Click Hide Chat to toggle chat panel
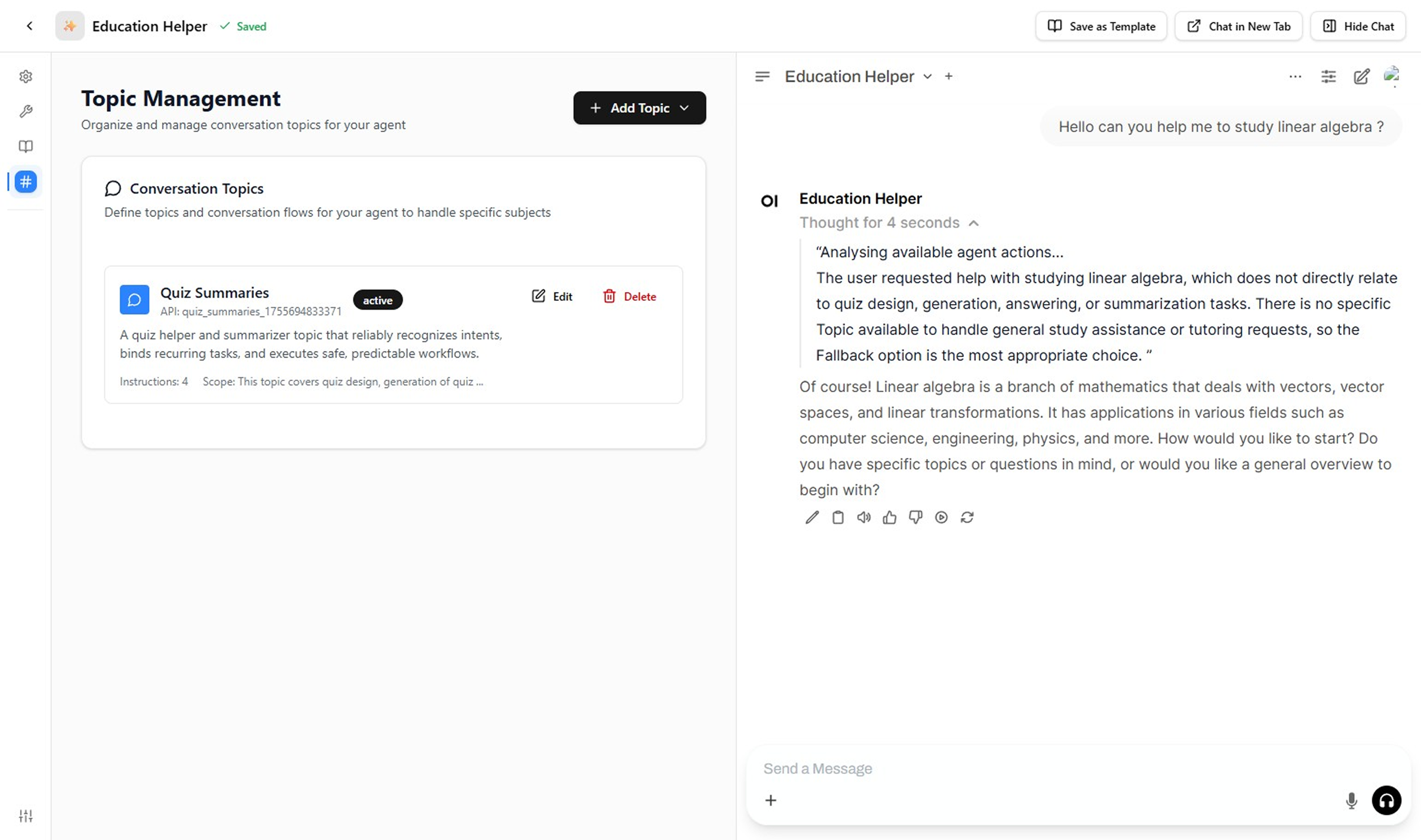The image size is (1421, 840). tap(1358, 26)
